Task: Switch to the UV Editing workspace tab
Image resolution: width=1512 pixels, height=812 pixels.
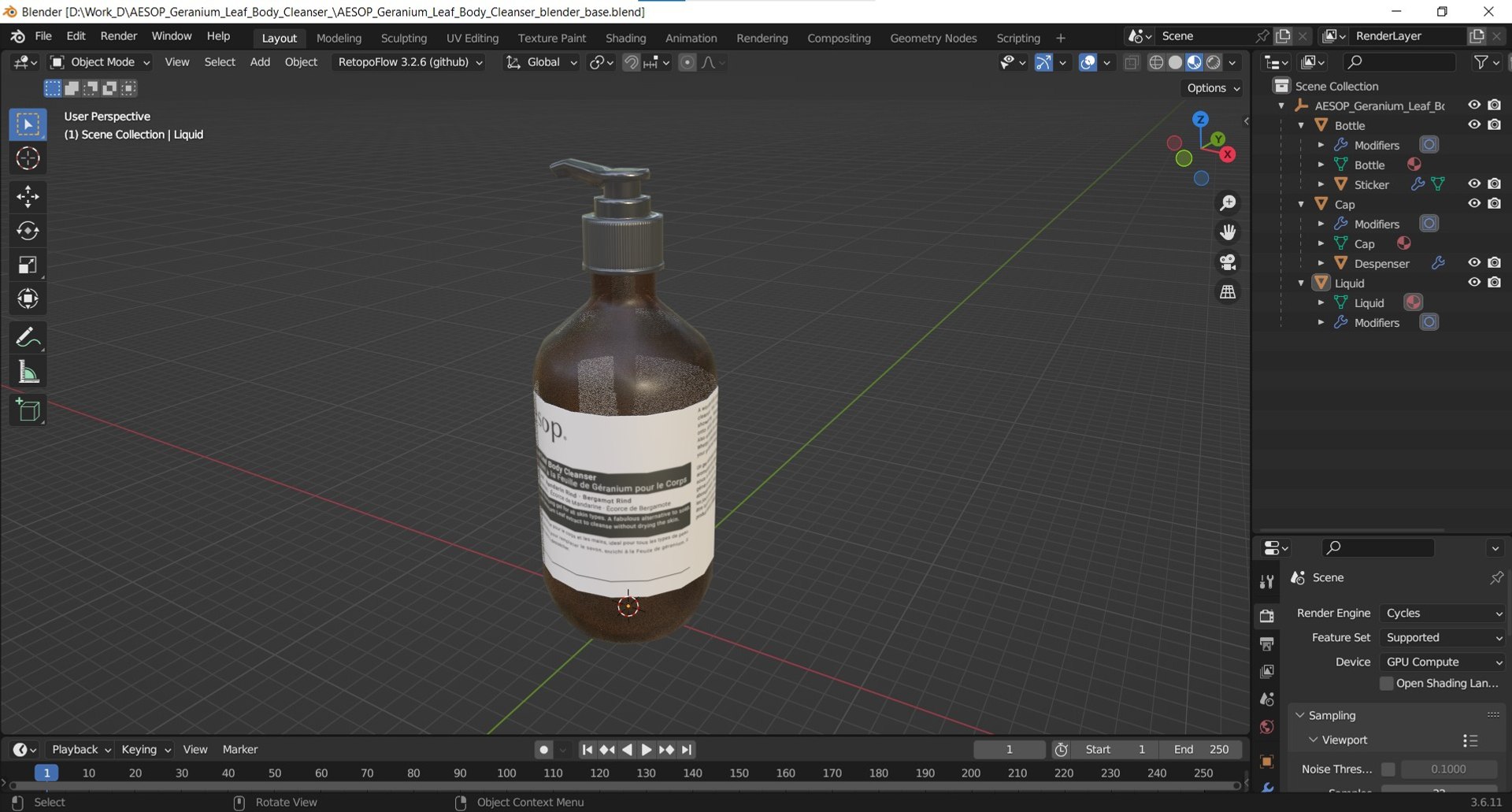Action: (472, 38)
